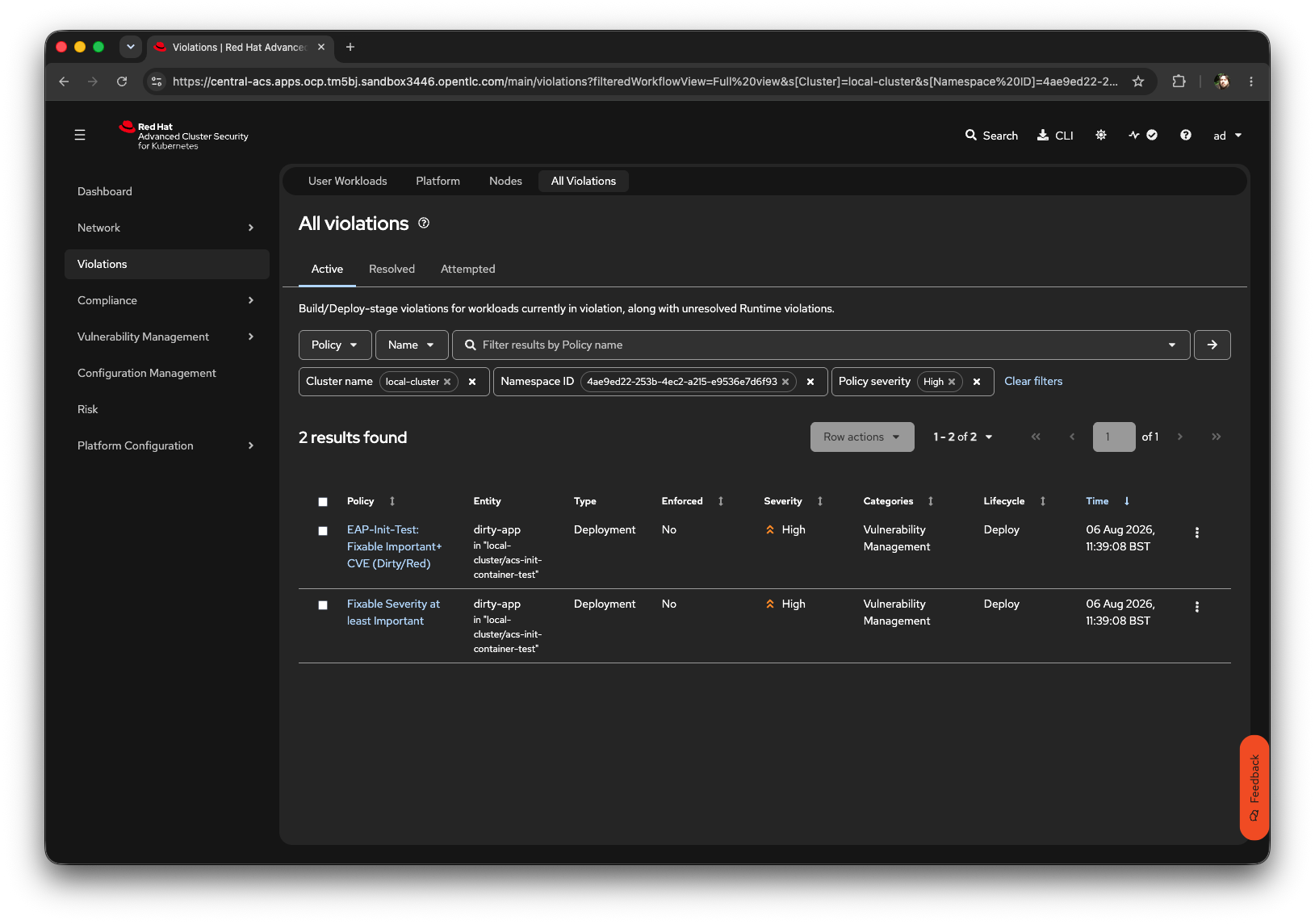The height and width of the screenshot is (924, 1315).
Task: Remove the High severity chip
Action: coord(952,382)
